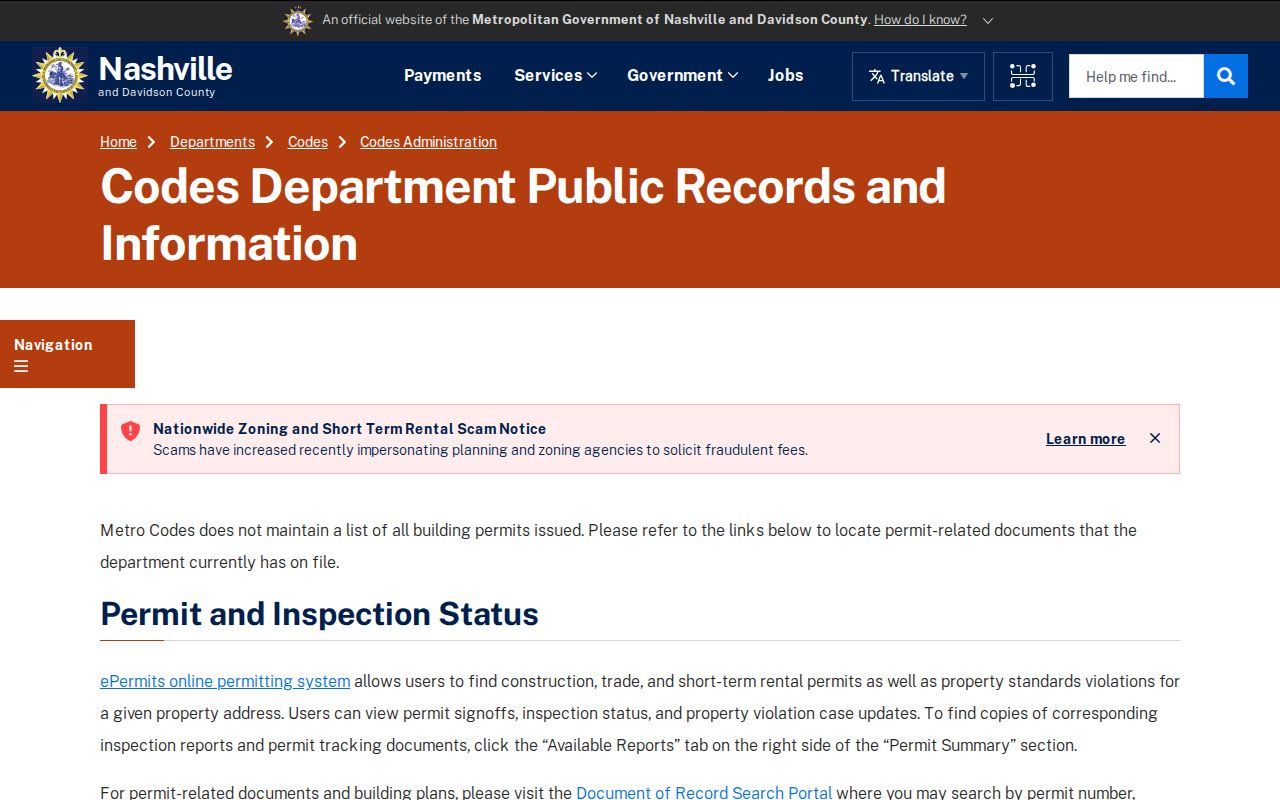Click Learn more on scam notice
The width and height of the screenshot is (1280, 800).
1085,439
